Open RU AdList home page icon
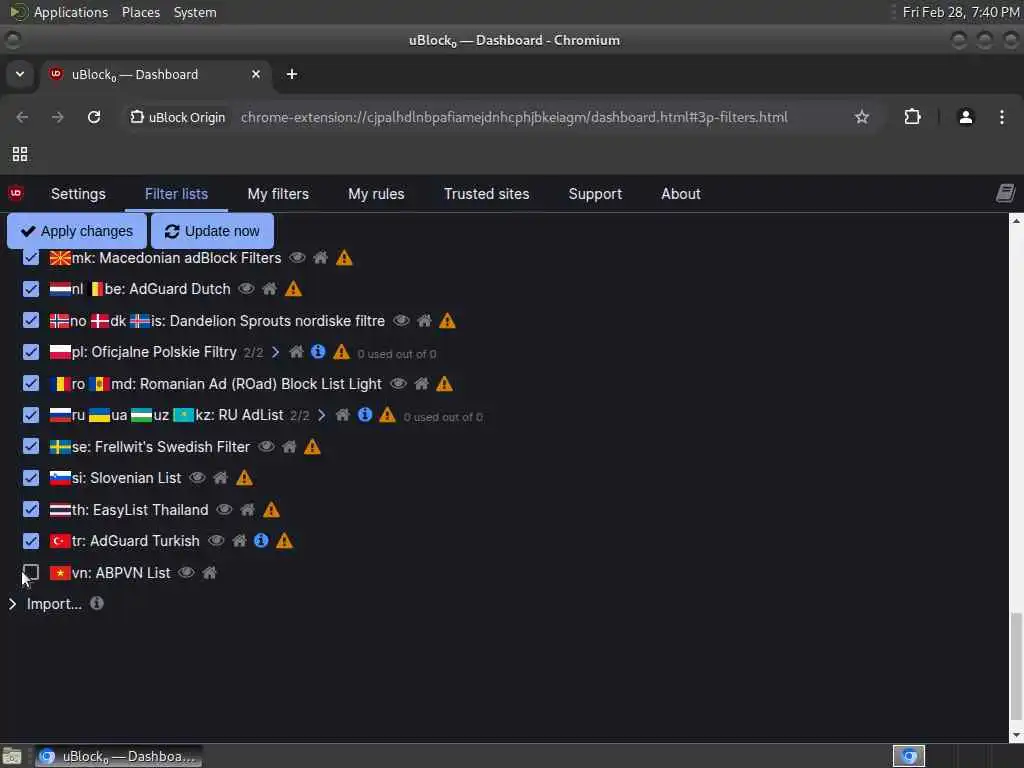 (342, 415)
